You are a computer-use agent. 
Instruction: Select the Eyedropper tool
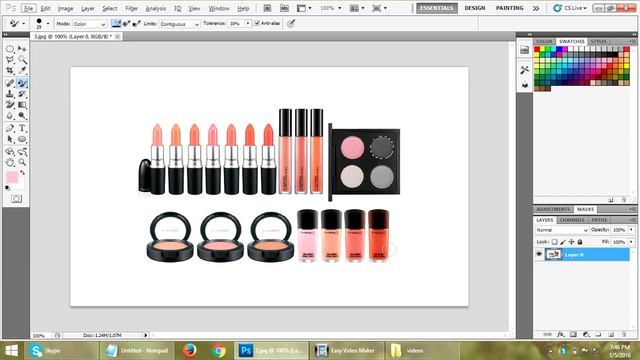click(22, 71)
